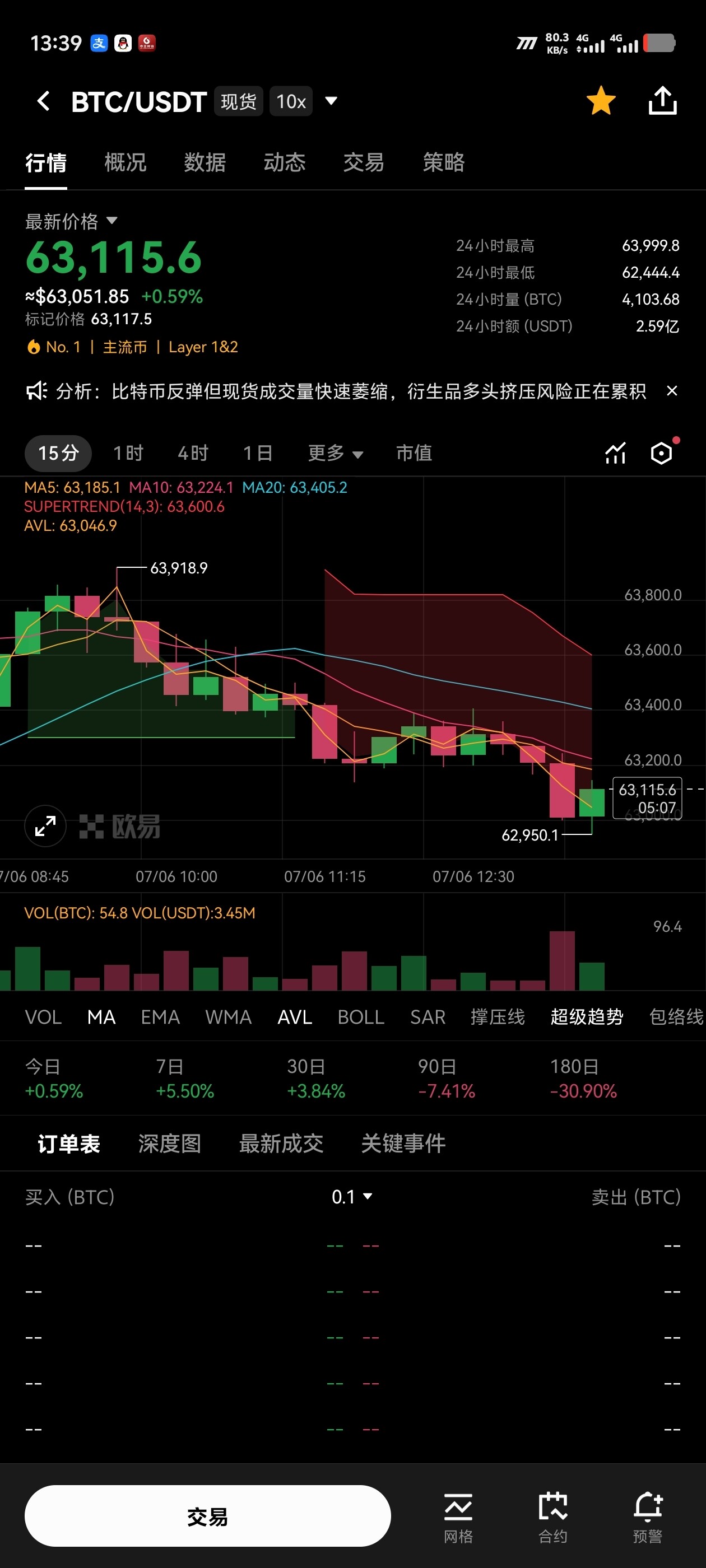
Task: Select 1日 timeframe
Action: point(258,453)
